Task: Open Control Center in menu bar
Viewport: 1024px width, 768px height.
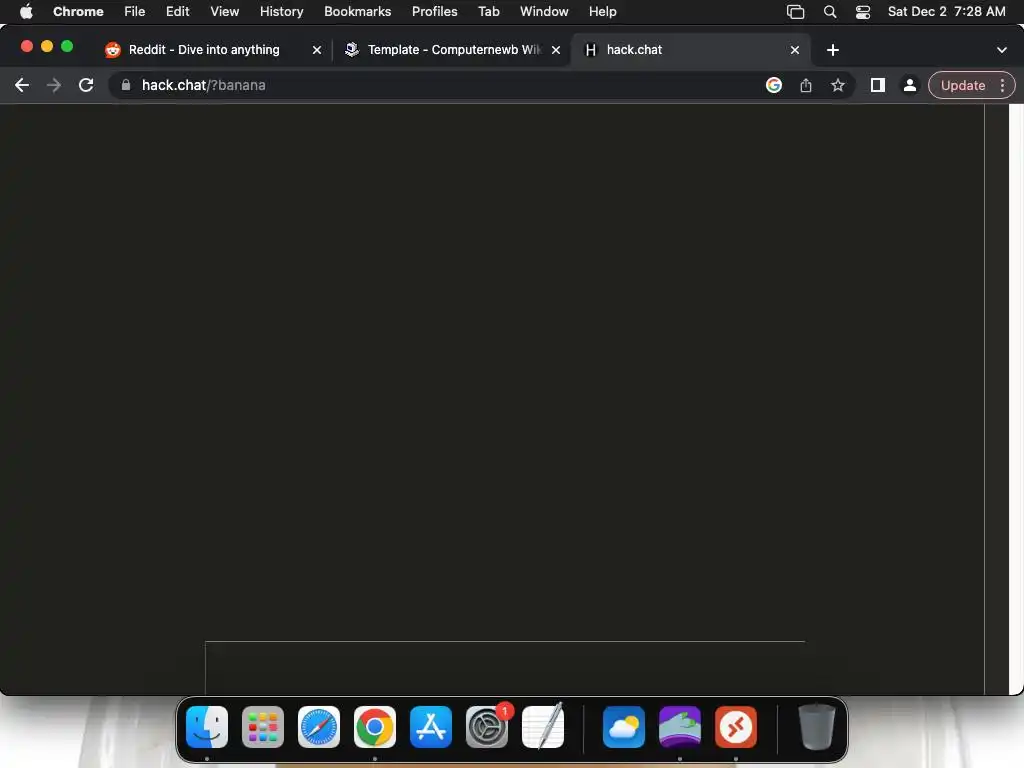Action: 863,12
